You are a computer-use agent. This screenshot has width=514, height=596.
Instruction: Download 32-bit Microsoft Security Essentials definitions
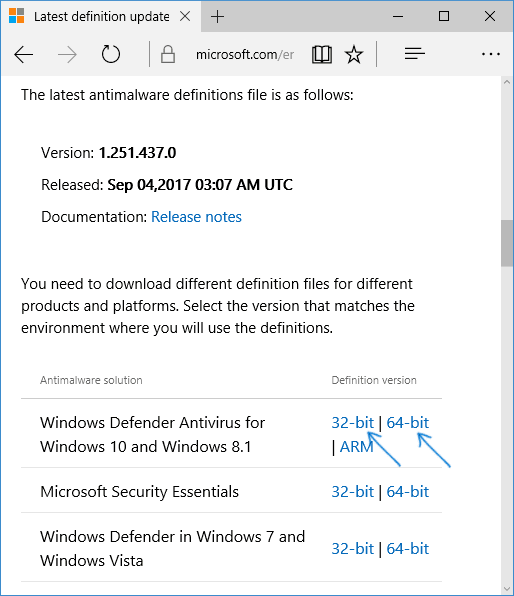pos(352,491)
